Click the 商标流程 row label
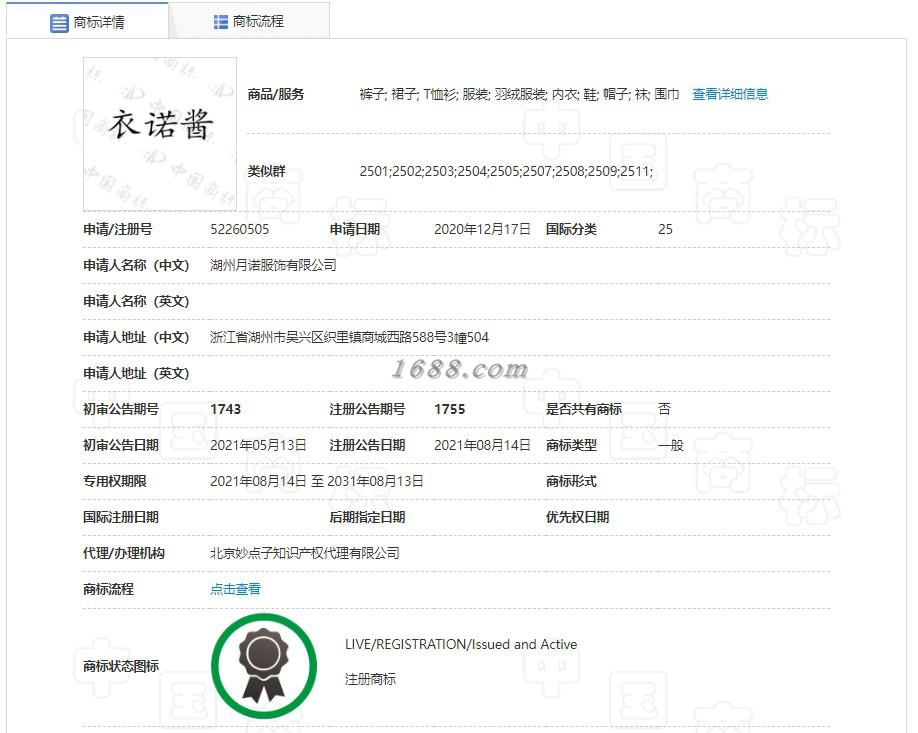The image size is (918, 733). tap(109, 589)
